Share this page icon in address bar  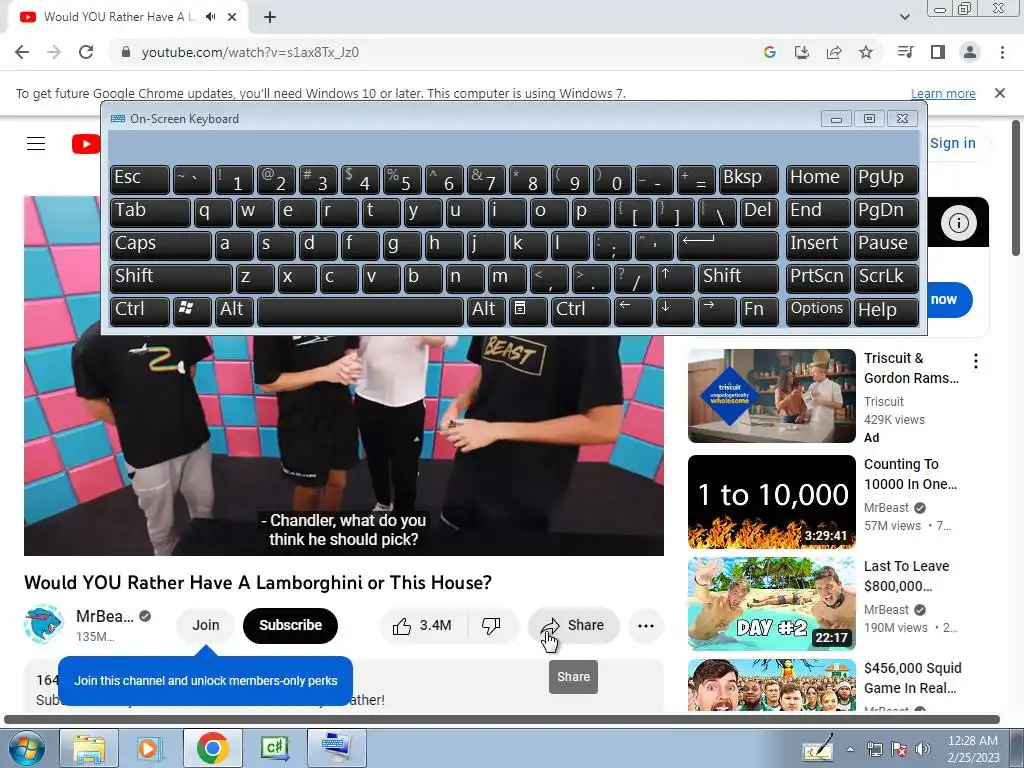[x=833, y=52]
